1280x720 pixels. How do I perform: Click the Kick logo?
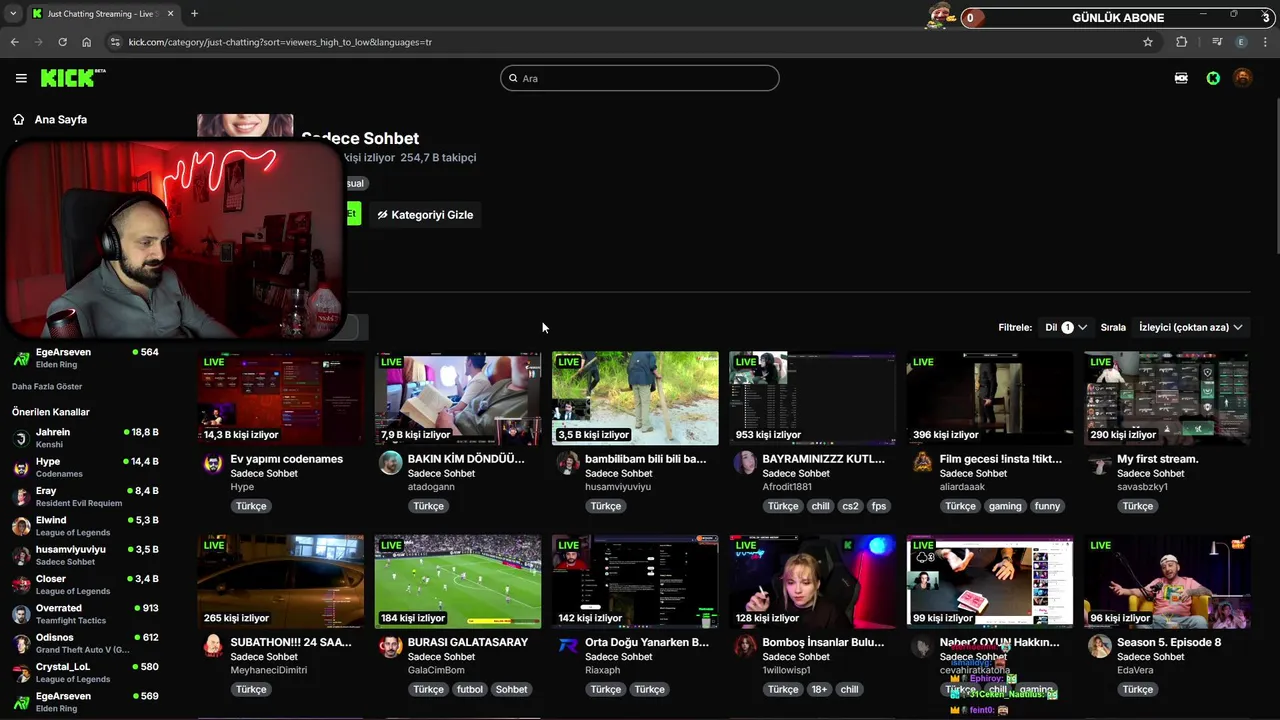tap(73, 78)
